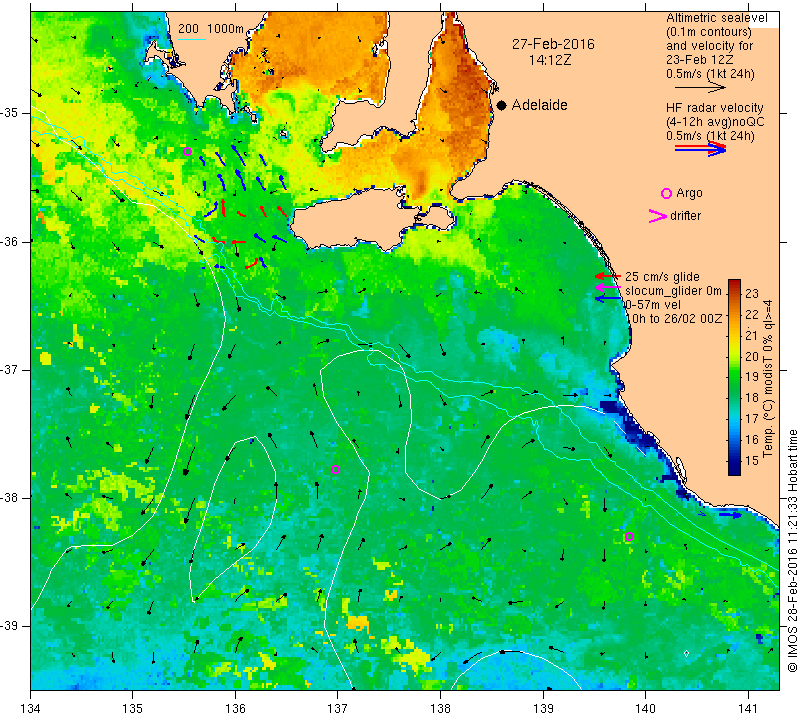Click the longitude axis label 141
Screen dimensions: 800x720
coord(748,708)
